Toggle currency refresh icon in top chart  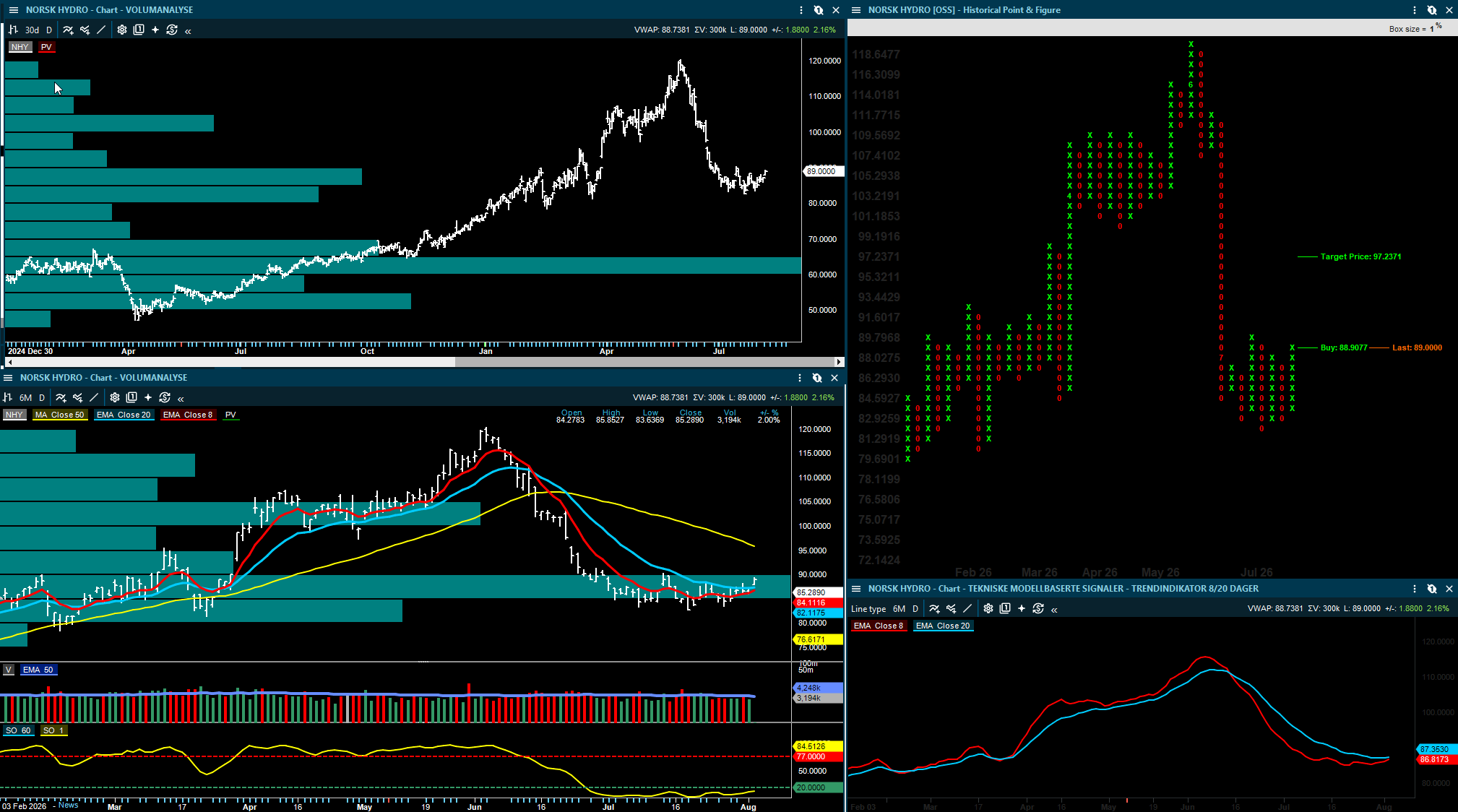pos(172,30)
